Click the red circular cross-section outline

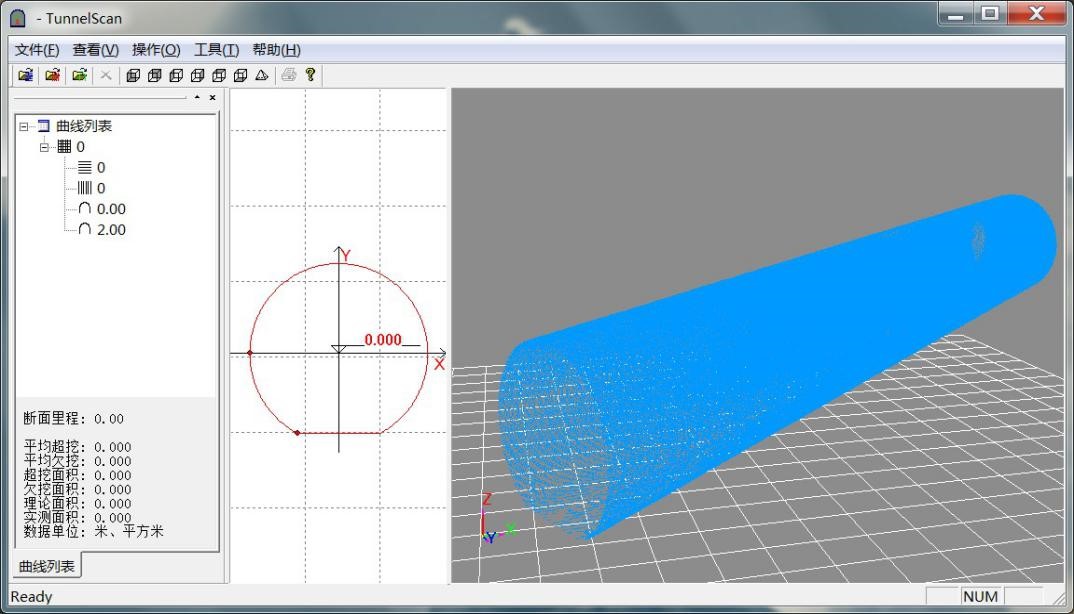(338, 348)
